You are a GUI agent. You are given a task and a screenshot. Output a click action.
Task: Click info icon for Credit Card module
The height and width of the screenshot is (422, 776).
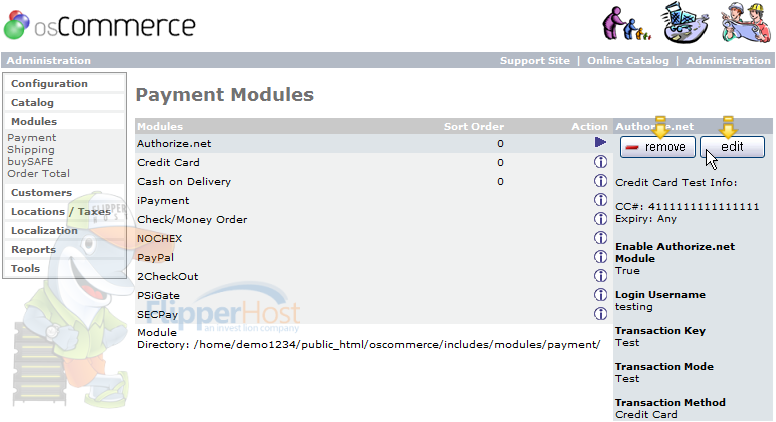[x=600, y=162]
